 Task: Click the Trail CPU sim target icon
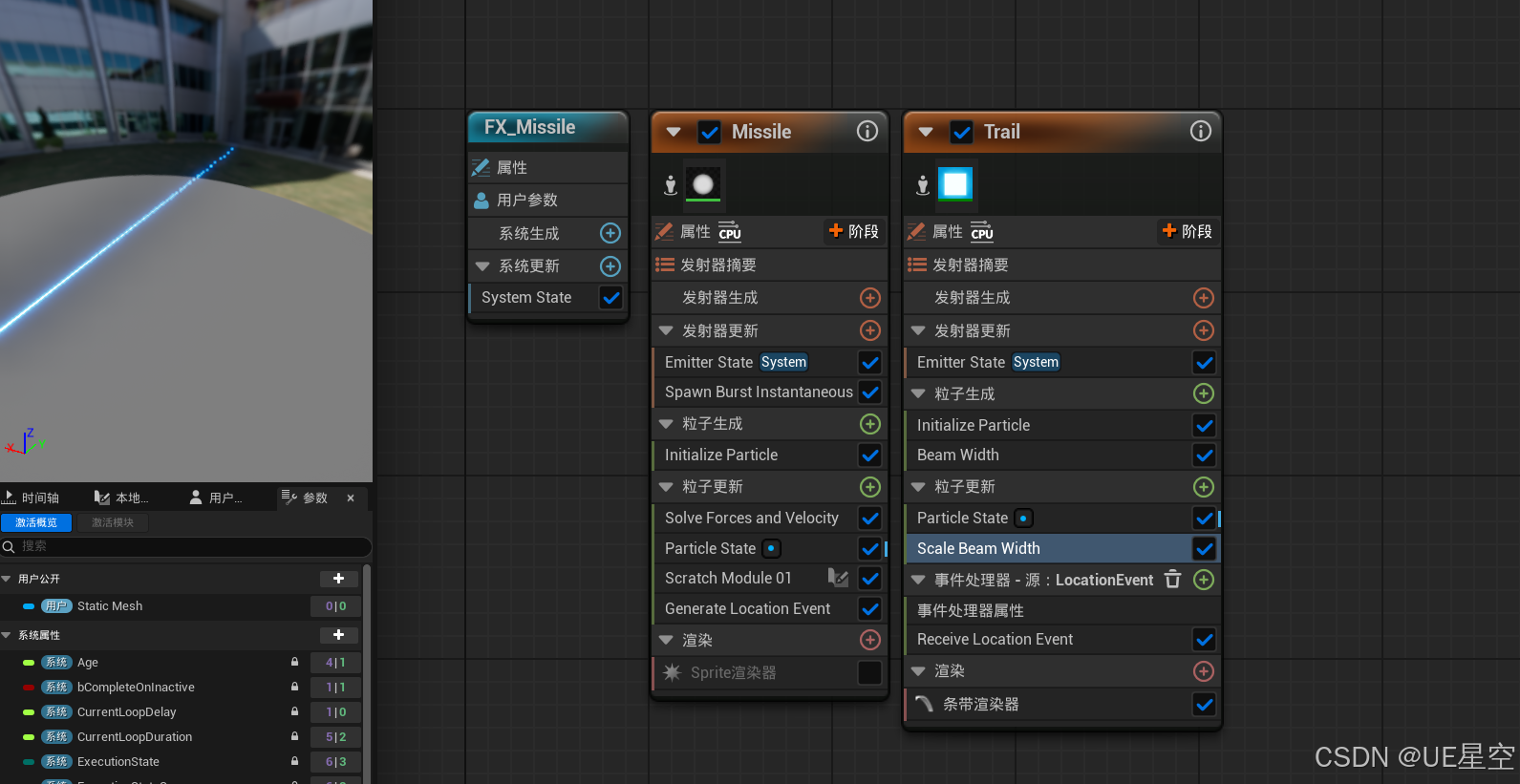click(982, 232)
